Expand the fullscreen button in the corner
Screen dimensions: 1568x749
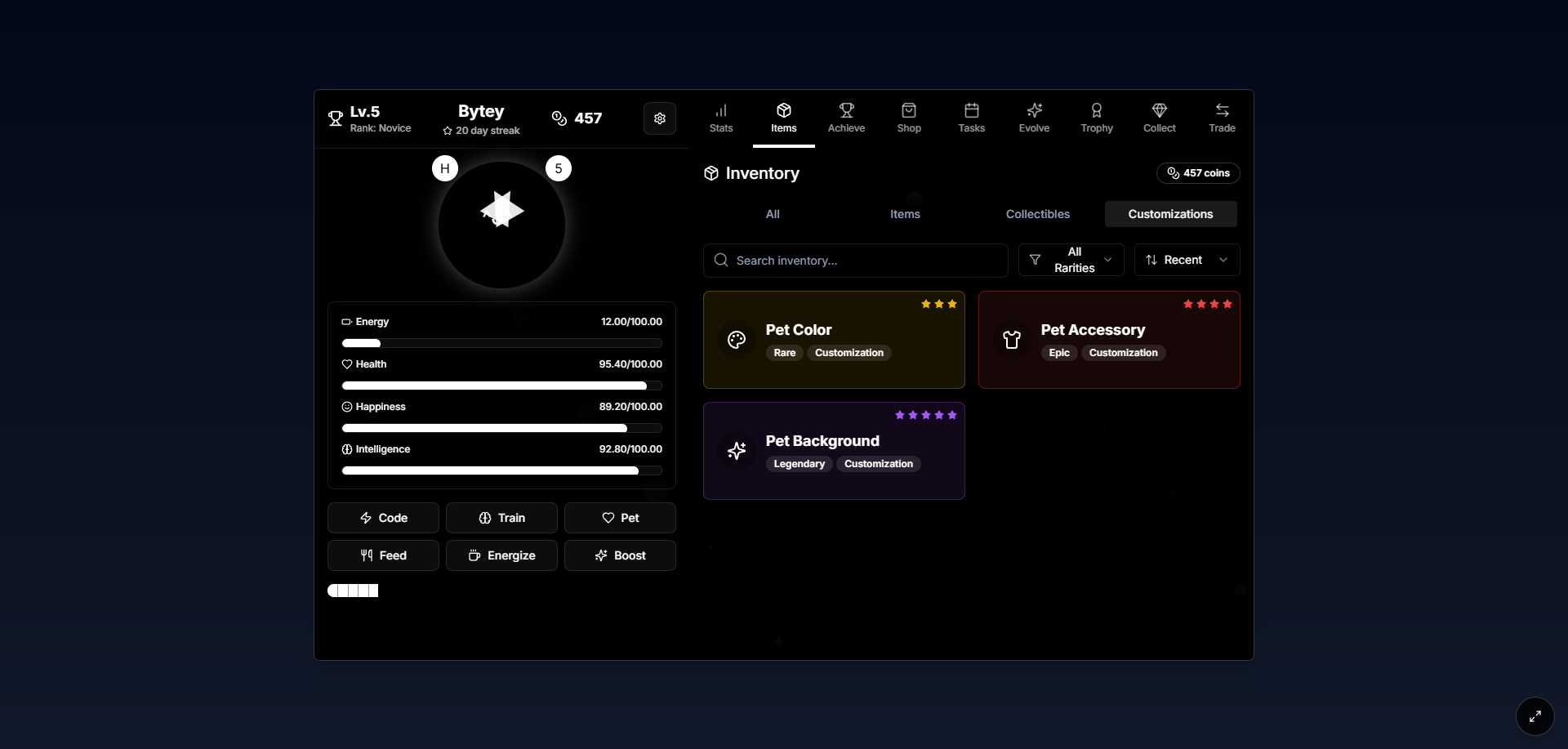pyautogui.click(x=1535, y=716)
